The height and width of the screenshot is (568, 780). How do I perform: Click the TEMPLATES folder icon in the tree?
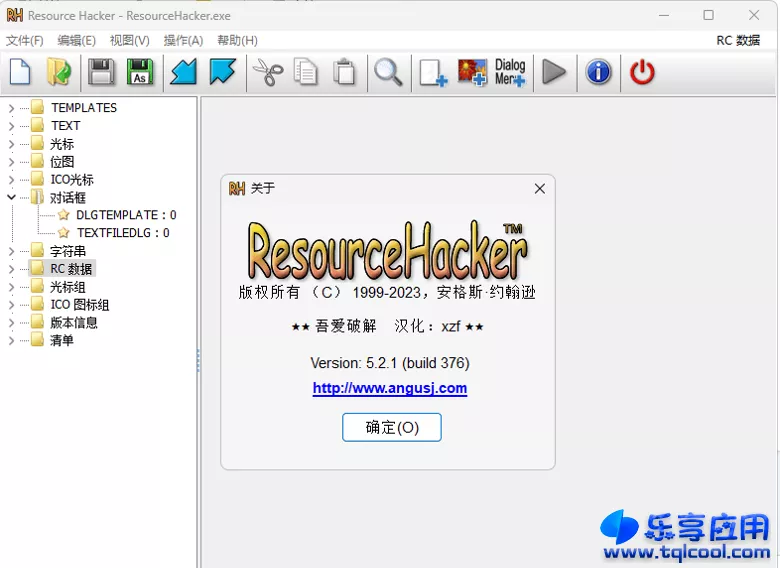pos(37,107)
